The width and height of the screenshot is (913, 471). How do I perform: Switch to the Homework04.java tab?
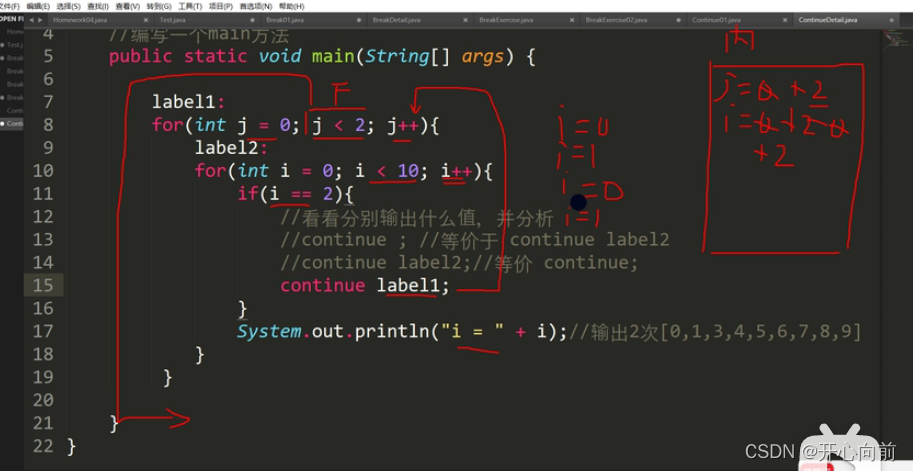80,20
